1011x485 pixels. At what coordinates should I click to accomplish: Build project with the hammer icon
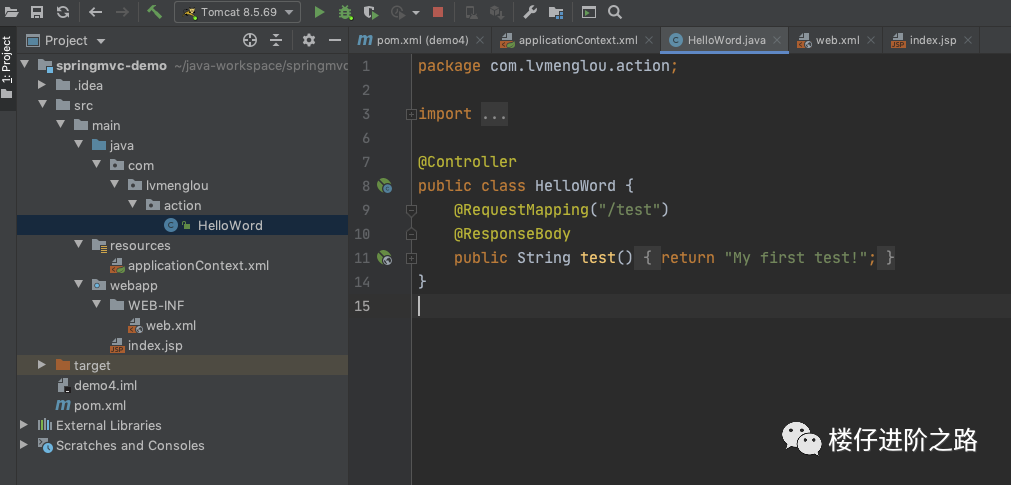pyautogui.click(x=153, y=12)
